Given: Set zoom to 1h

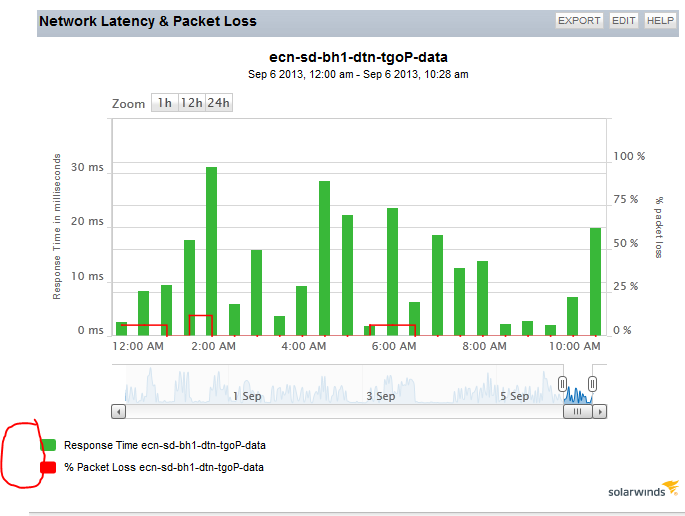Looking at the screenshot, I should pos(165,103).
